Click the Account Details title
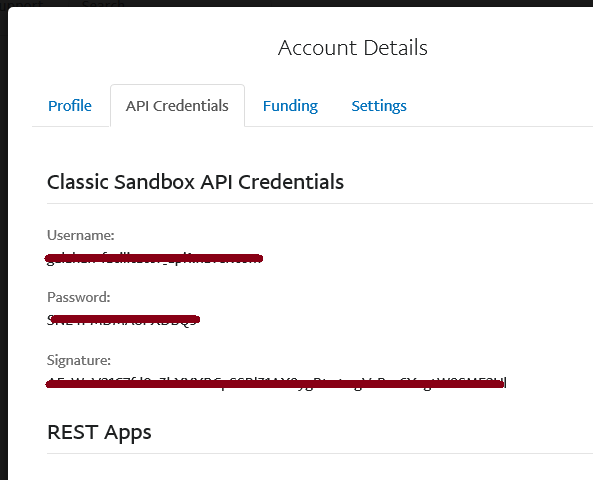 pos(352,48)
